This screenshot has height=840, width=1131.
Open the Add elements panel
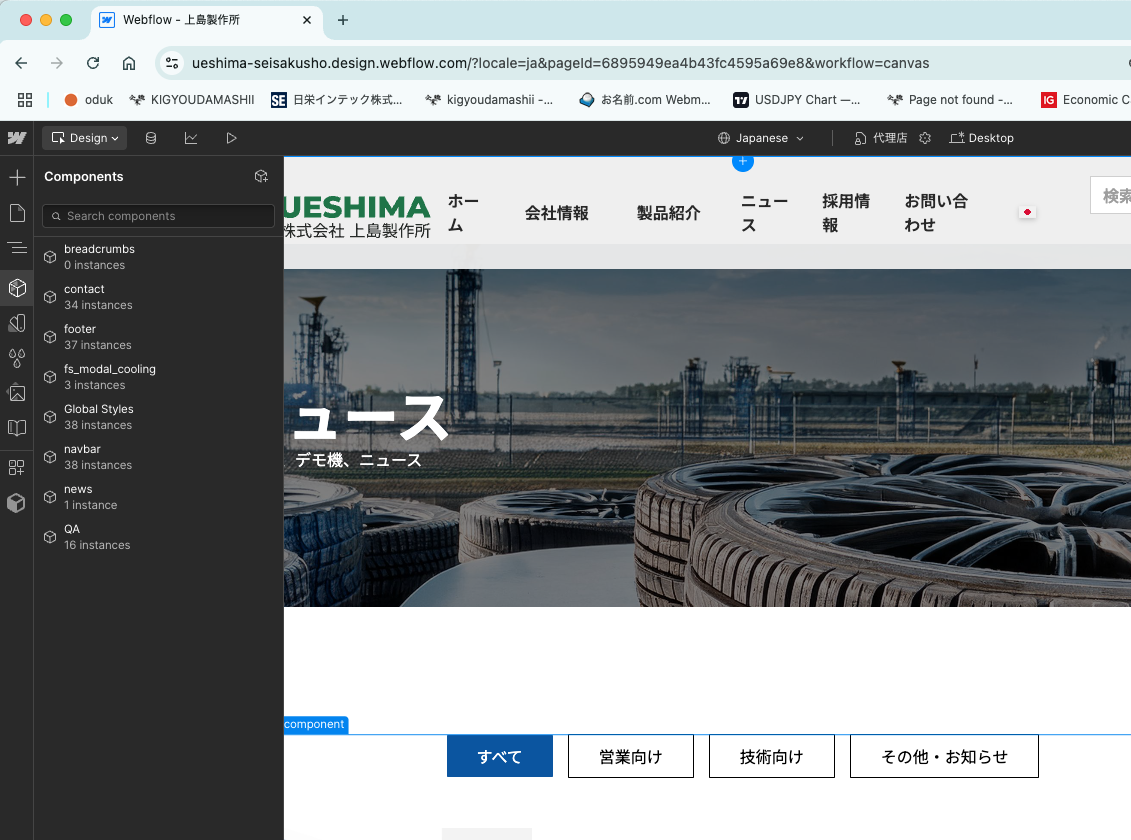tap(17, 177)
